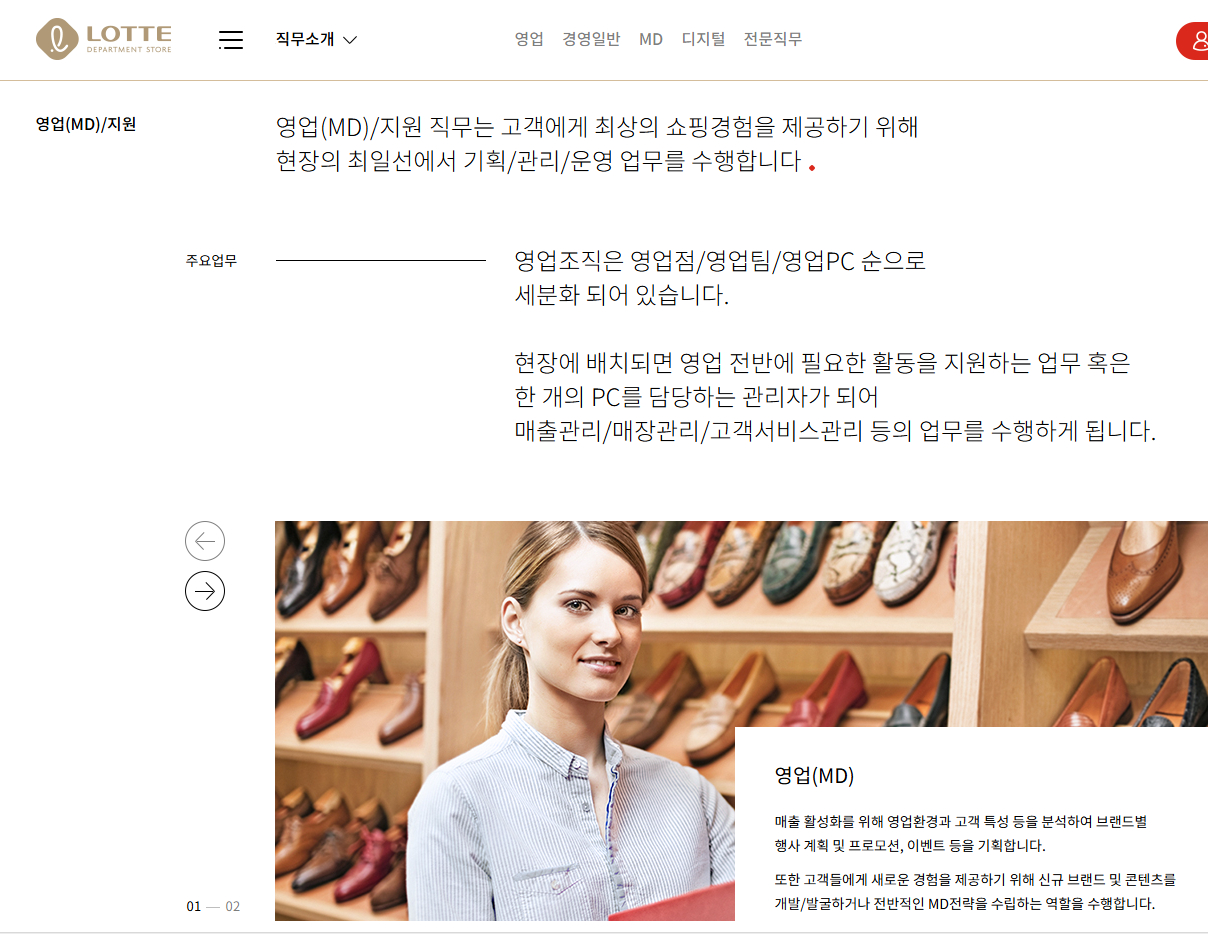This screenshot has width=1208, height=934.
Task: Click the chevron next to 직무소개
Action: point(350,40)
